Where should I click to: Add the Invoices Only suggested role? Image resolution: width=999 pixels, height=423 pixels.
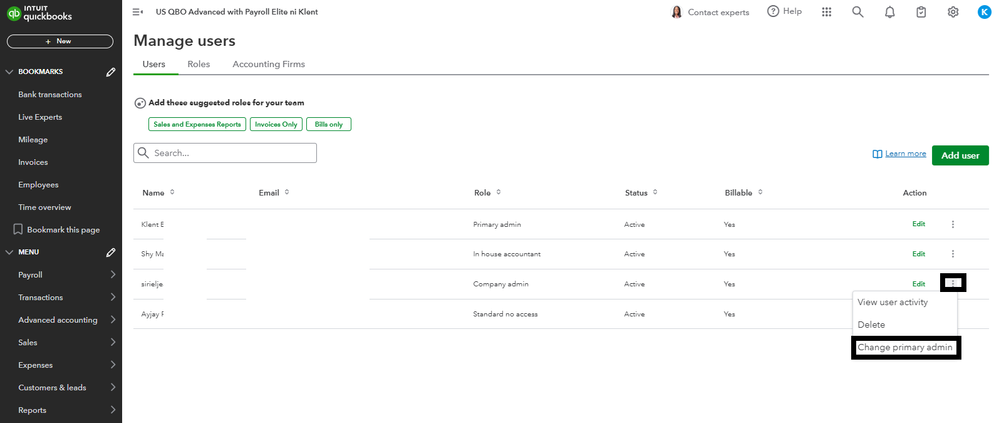coord(276,124)
